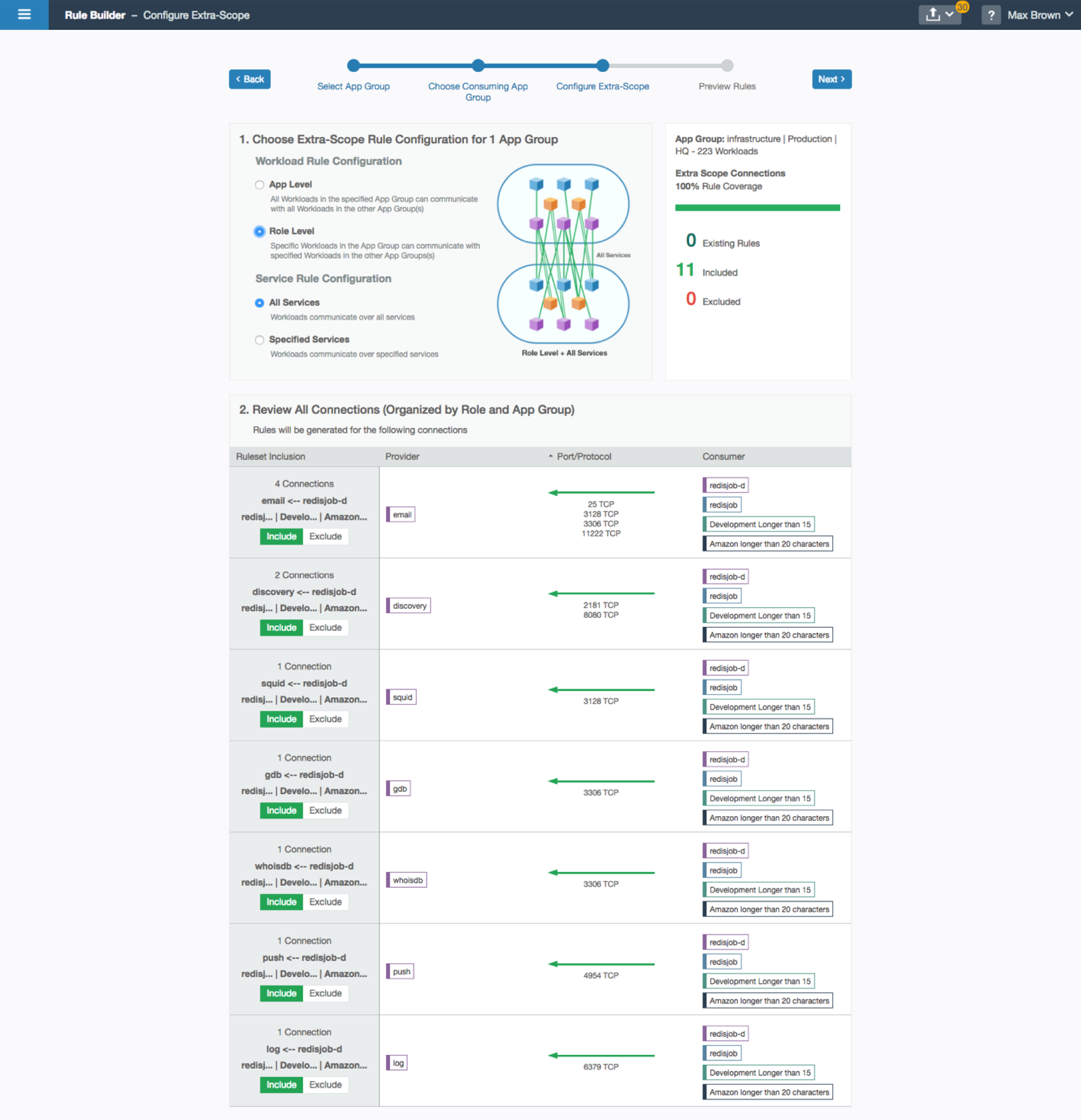Open the chevron beside the export icon
Image resolution: width=1081 pixels, height=1120 pixels.
pos(950,15)
